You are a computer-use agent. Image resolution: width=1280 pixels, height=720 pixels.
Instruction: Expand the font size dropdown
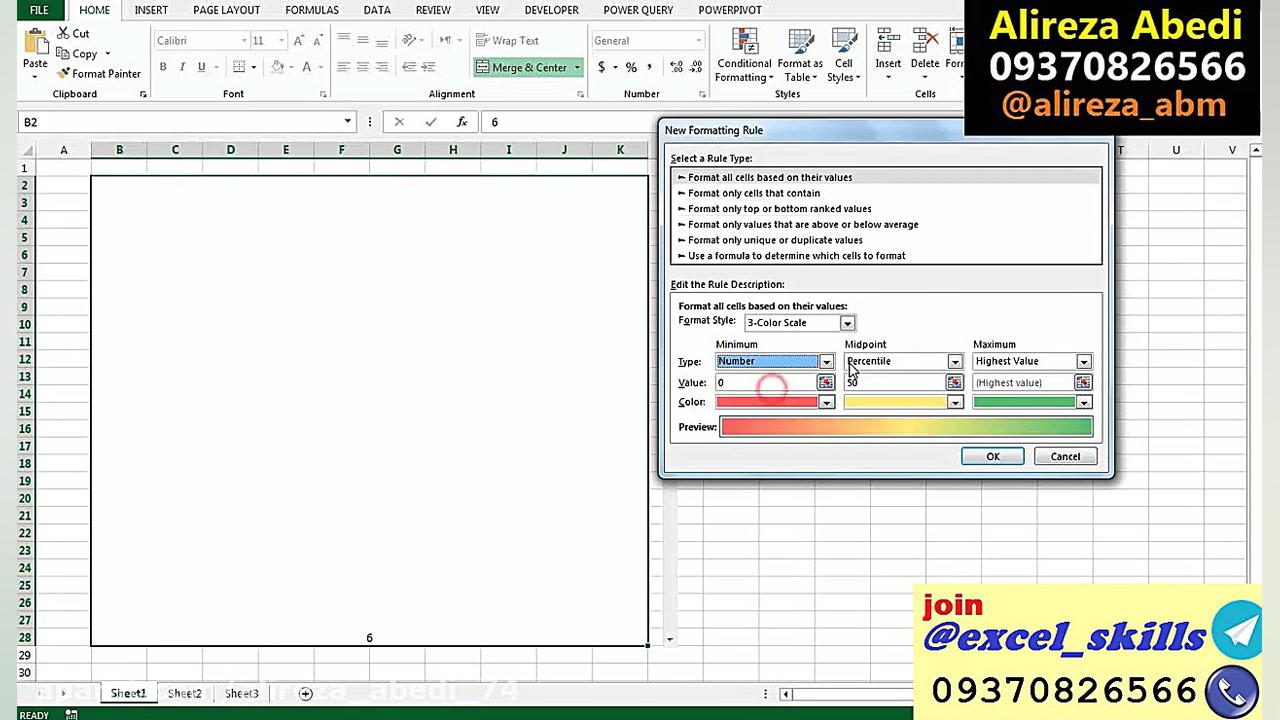pyautogui.click(x=281, y=41)
